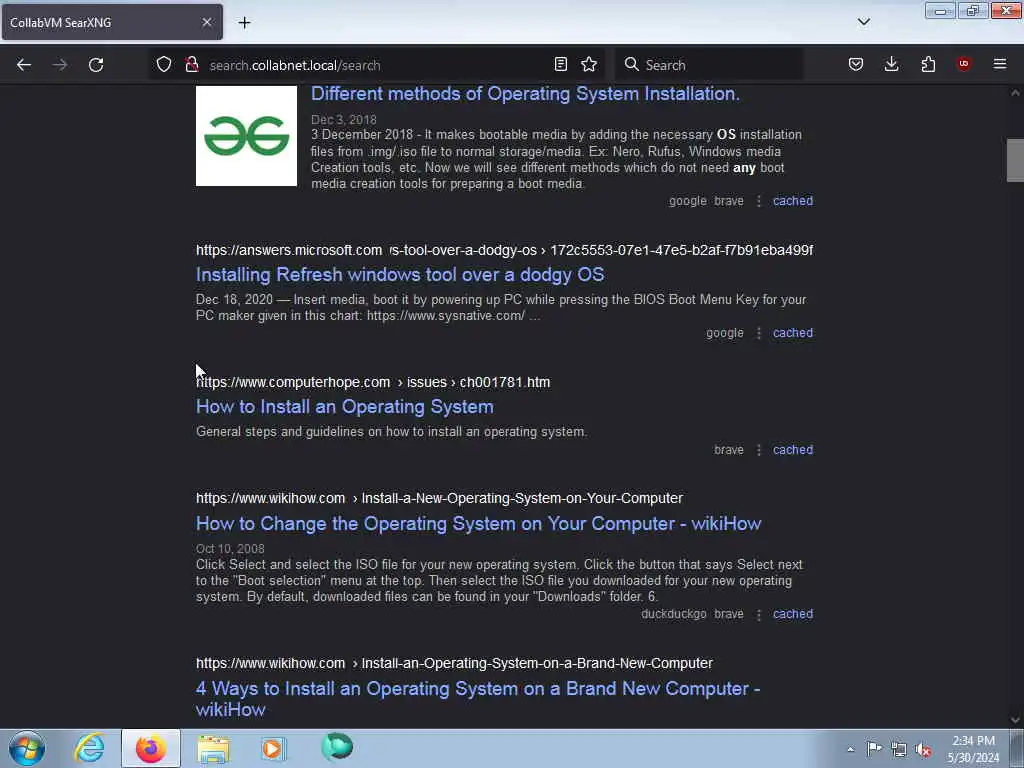Click the answers.microsoft.com result URL

coord(504,250)
